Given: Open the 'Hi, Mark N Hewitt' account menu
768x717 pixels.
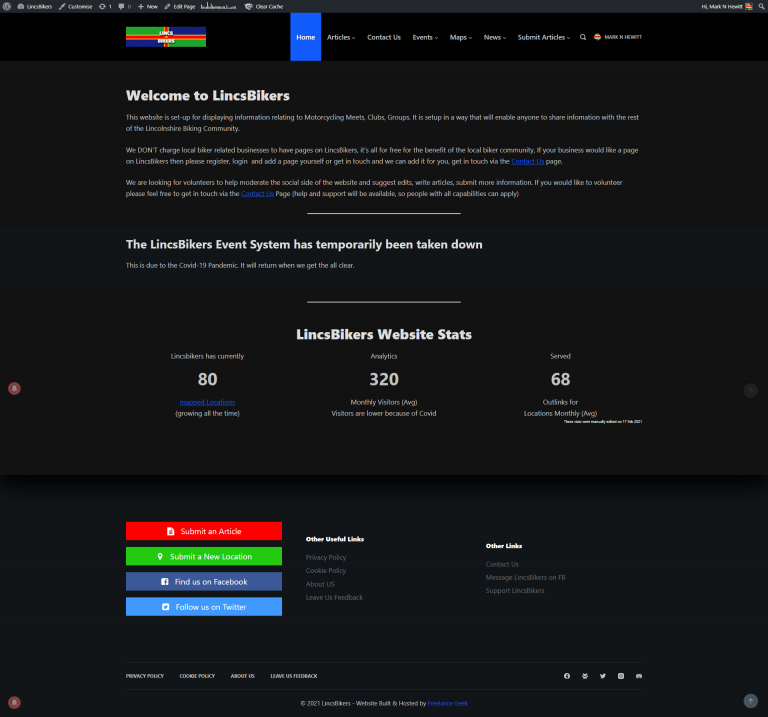Looking at the screenshot, I should (727, 6).
